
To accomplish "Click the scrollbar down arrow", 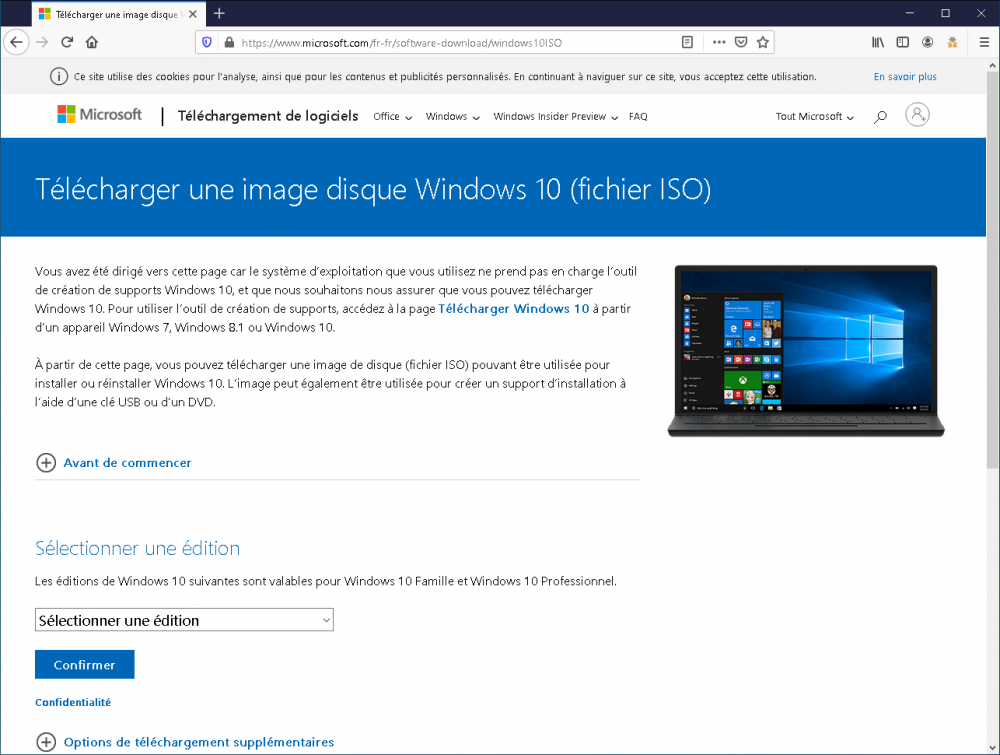I will coord(992,747).
